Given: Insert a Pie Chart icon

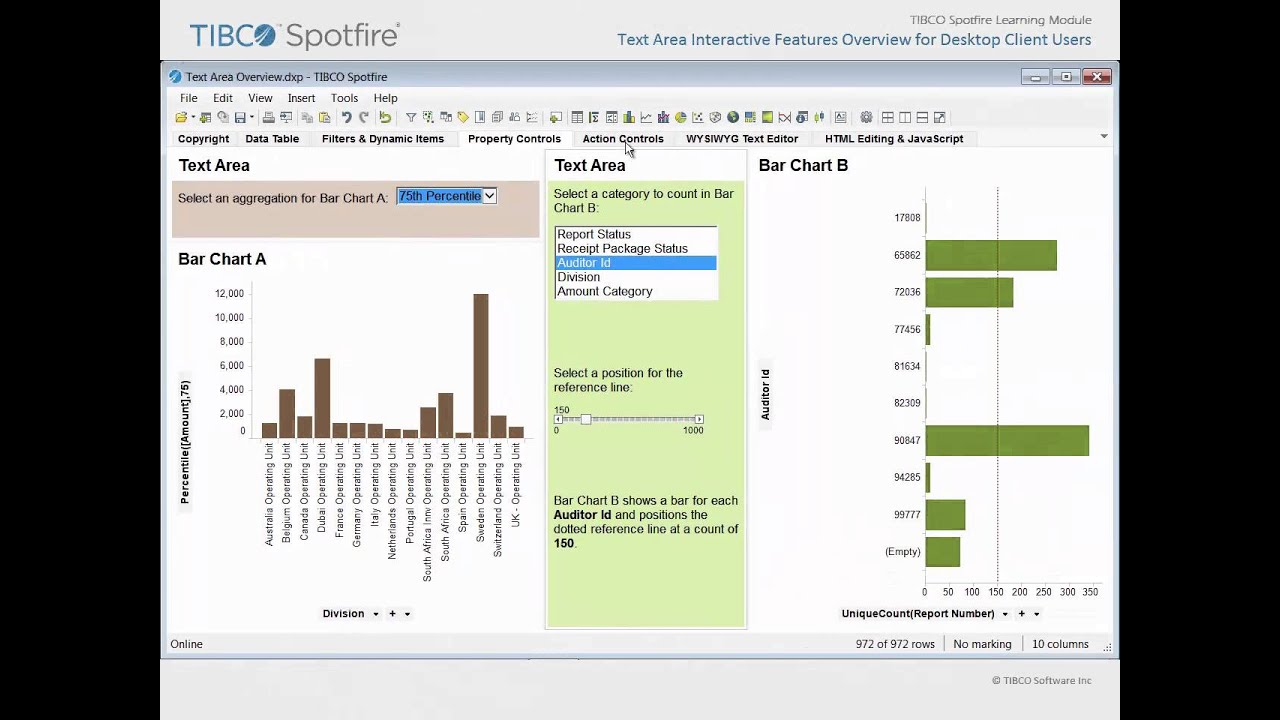Looking at the screenshot, I should click(x=681, y=117).
